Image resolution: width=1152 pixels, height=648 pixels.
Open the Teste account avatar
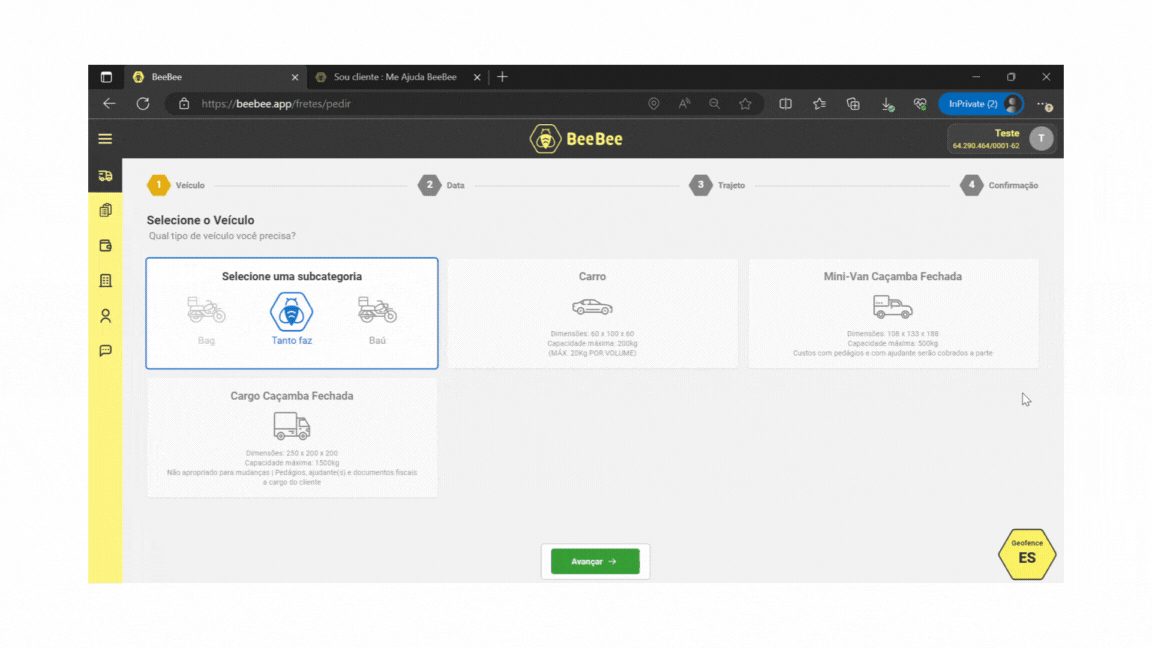pos(1041,138)
